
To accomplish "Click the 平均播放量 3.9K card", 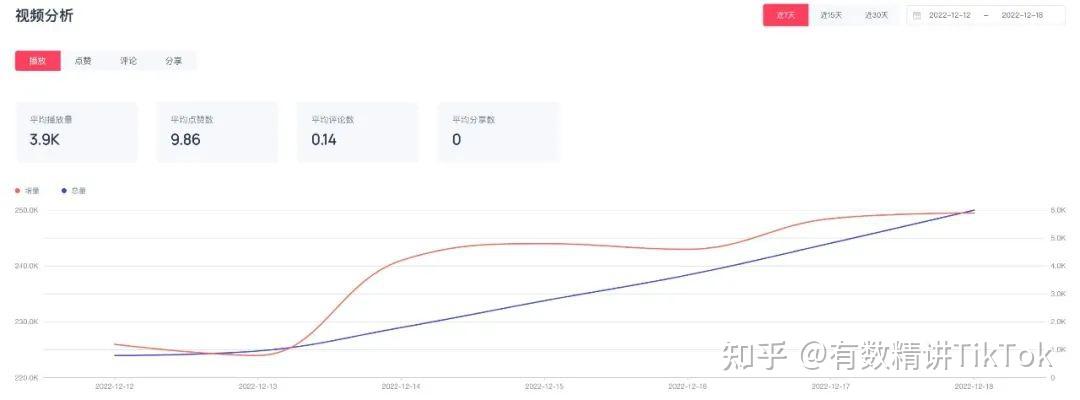I will tap(76, 131).
